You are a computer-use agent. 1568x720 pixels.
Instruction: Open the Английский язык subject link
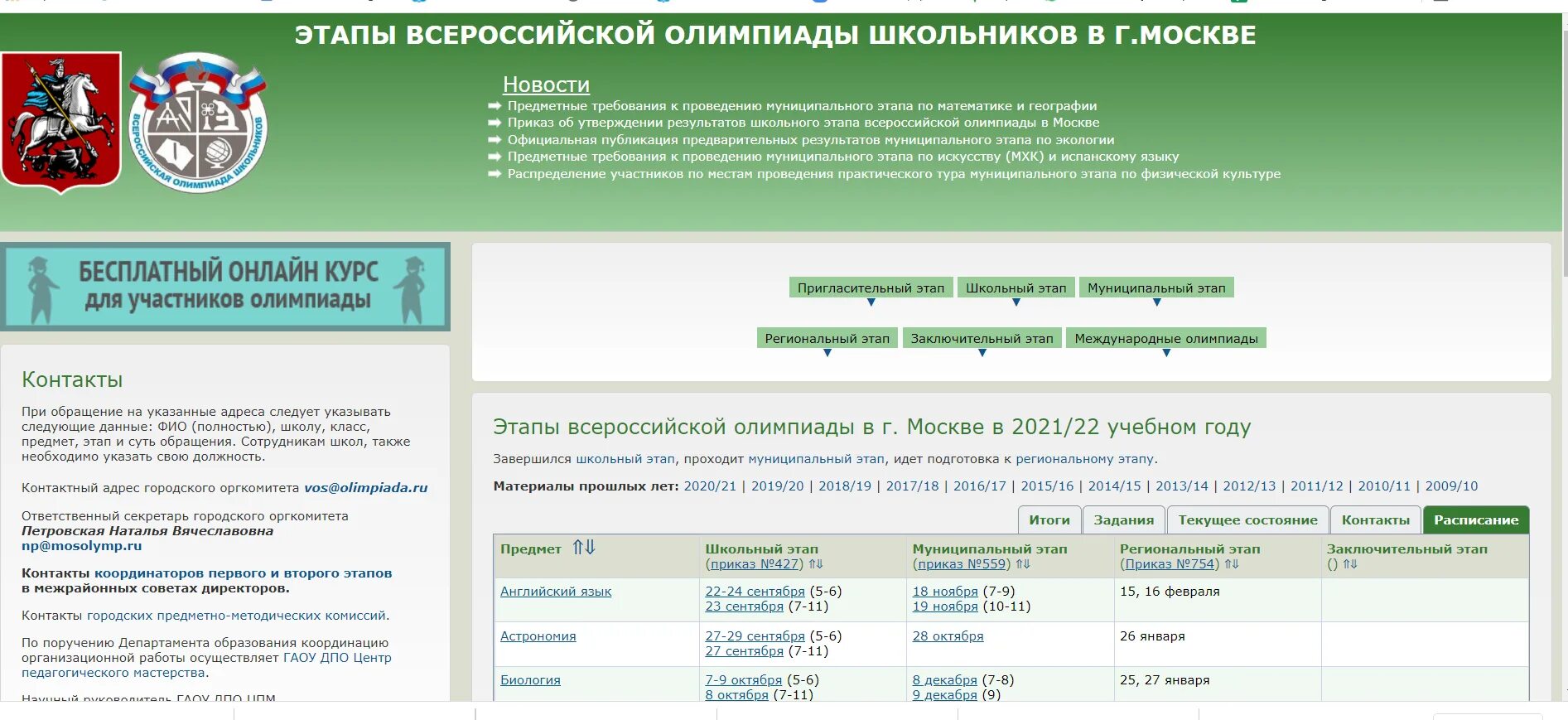[556, 592]
